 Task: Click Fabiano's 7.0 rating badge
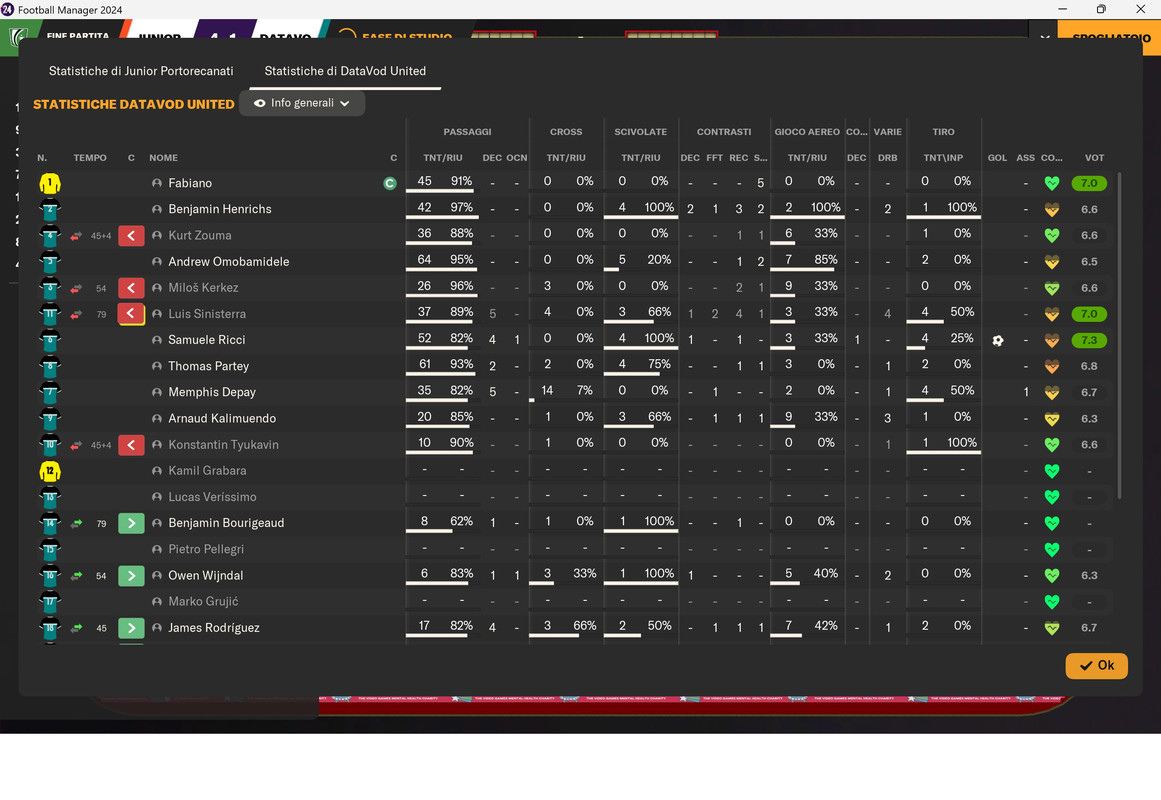coord(1088,183)
